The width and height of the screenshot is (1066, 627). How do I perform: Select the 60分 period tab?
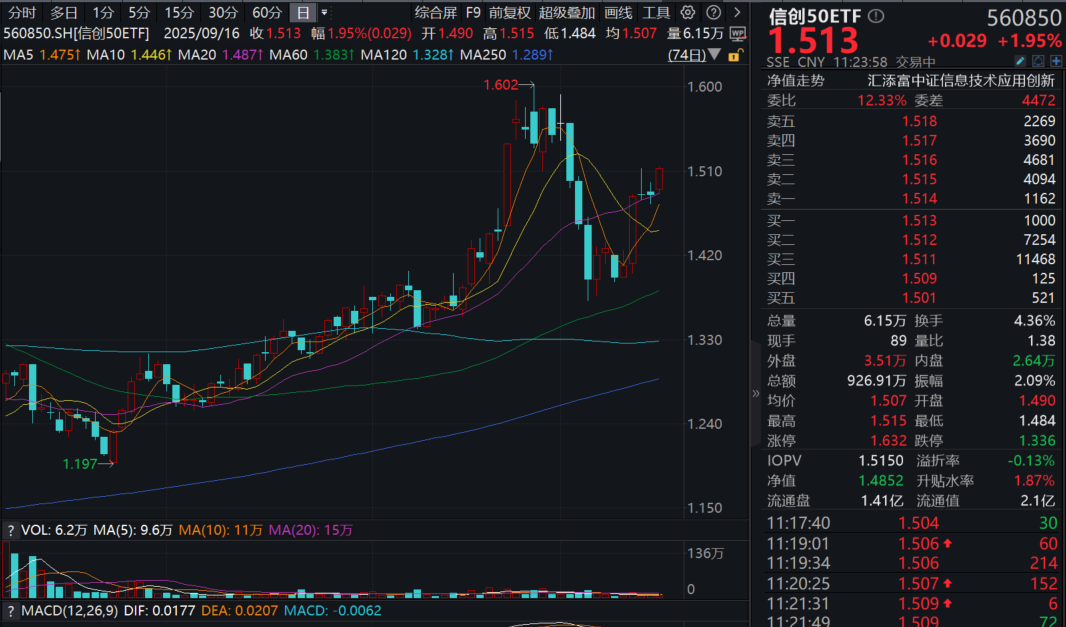point(267,13)
